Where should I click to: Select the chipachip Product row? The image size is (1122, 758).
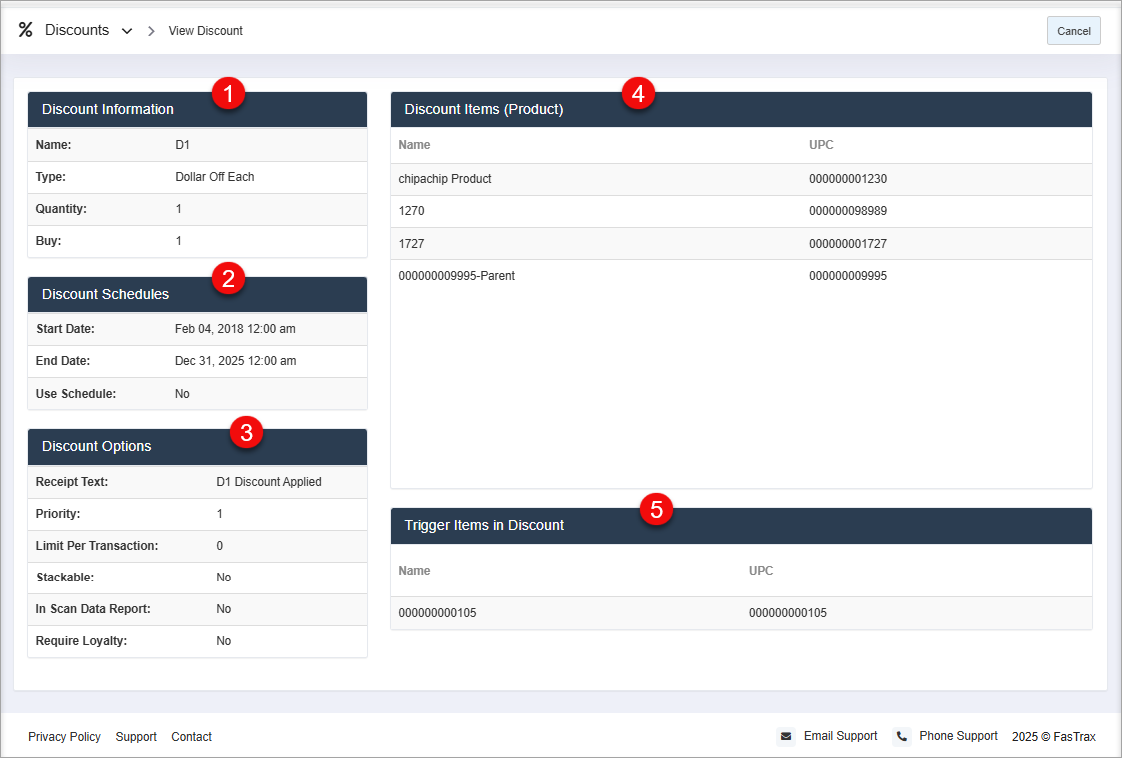pyautogui.click(x=445, y=179)
